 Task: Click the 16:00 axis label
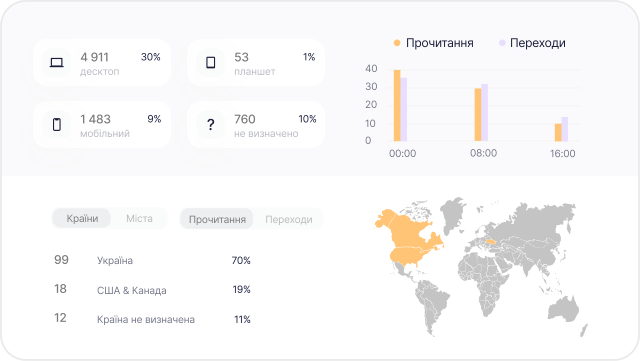pos(562,154)
